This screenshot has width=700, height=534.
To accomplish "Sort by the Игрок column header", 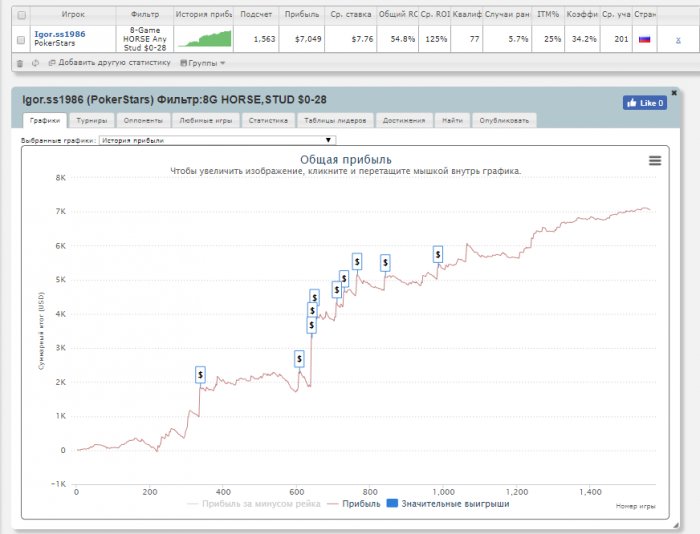I will [x=73, y=14].
